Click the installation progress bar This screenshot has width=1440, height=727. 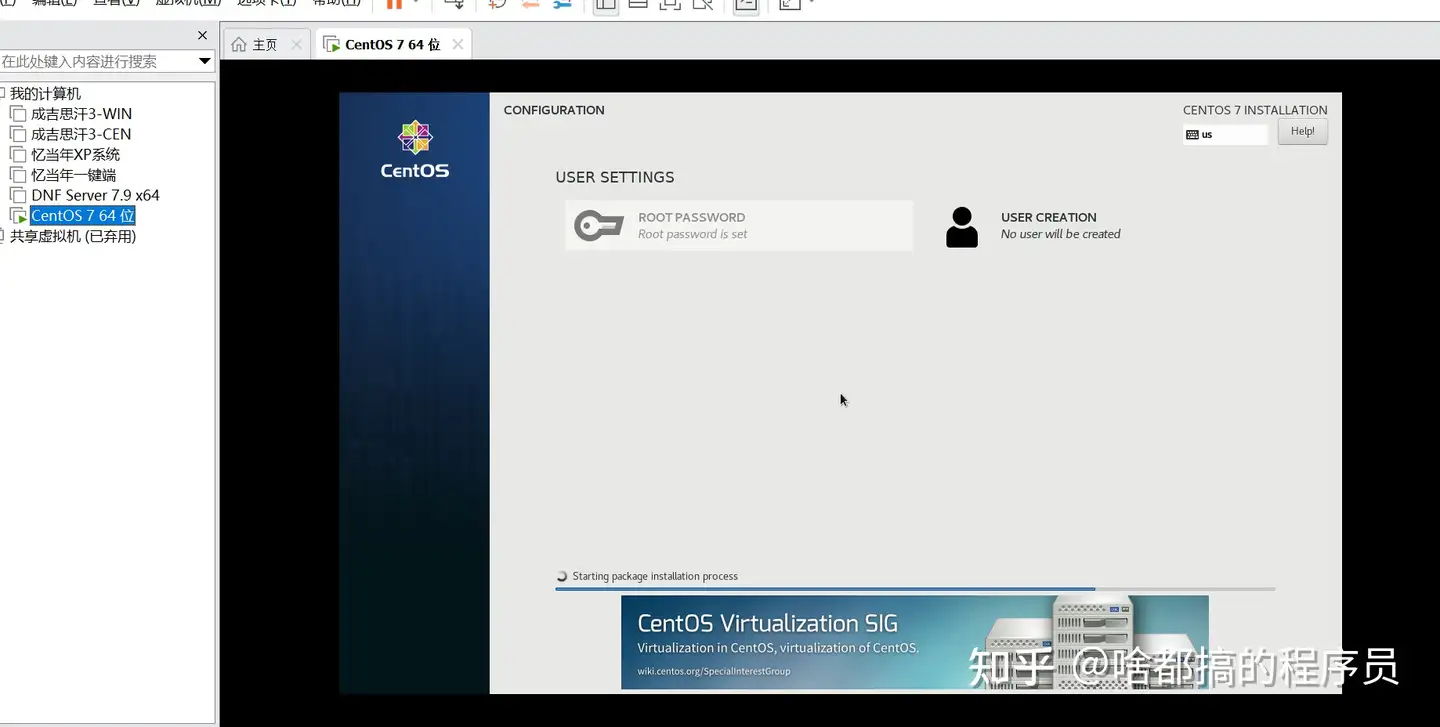click(x=915, y=589)
